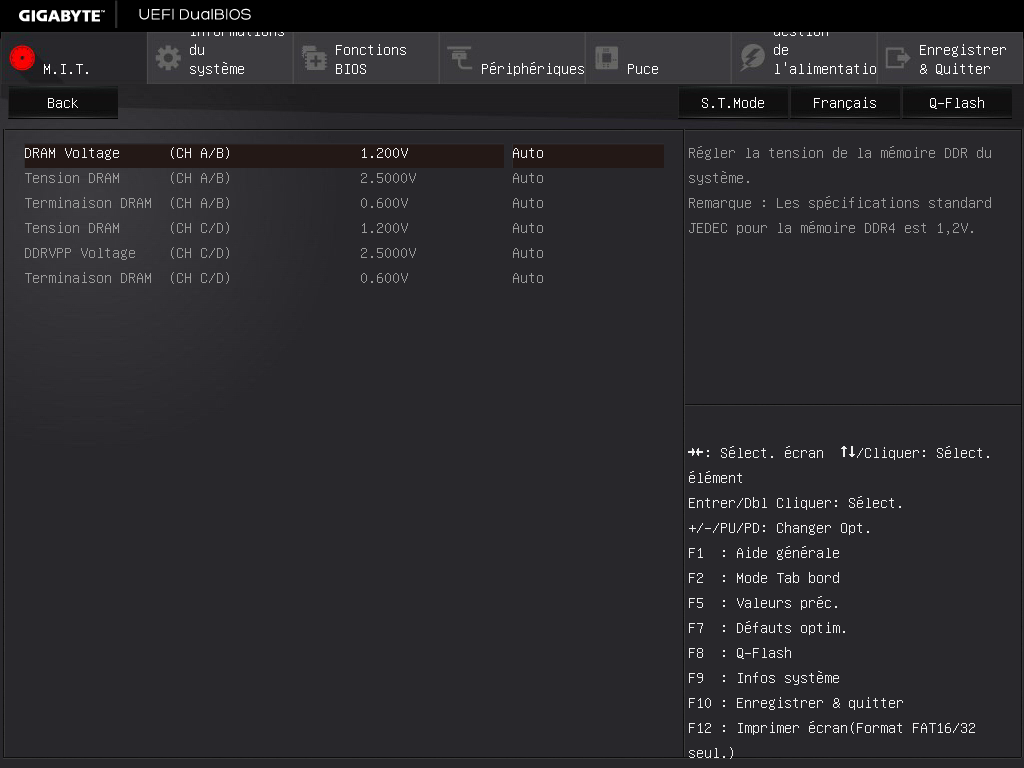Click the 1.200V value in DRAM Voltage row
Viewport: 1024px width, 768px height.
pos(384,153)
